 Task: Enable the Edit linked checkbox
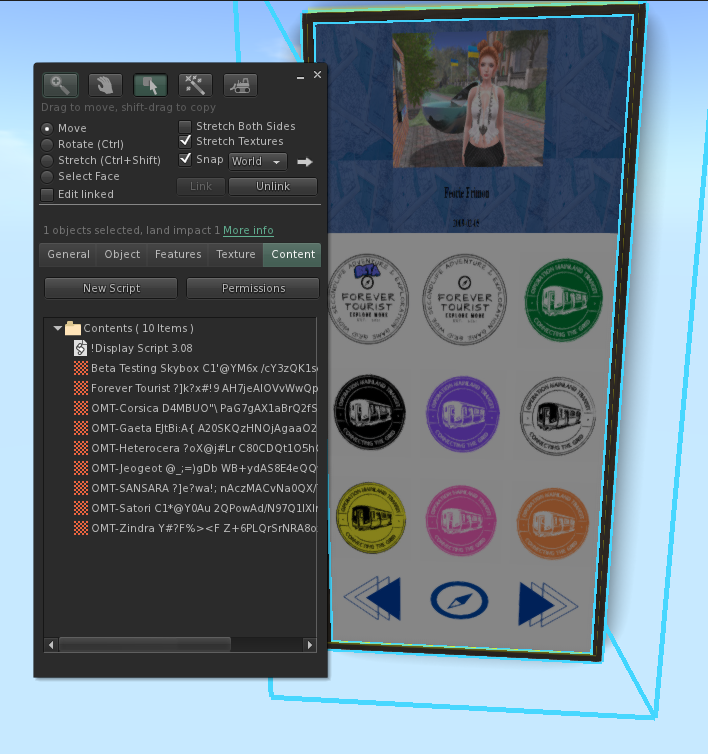(x=47, y=194)
